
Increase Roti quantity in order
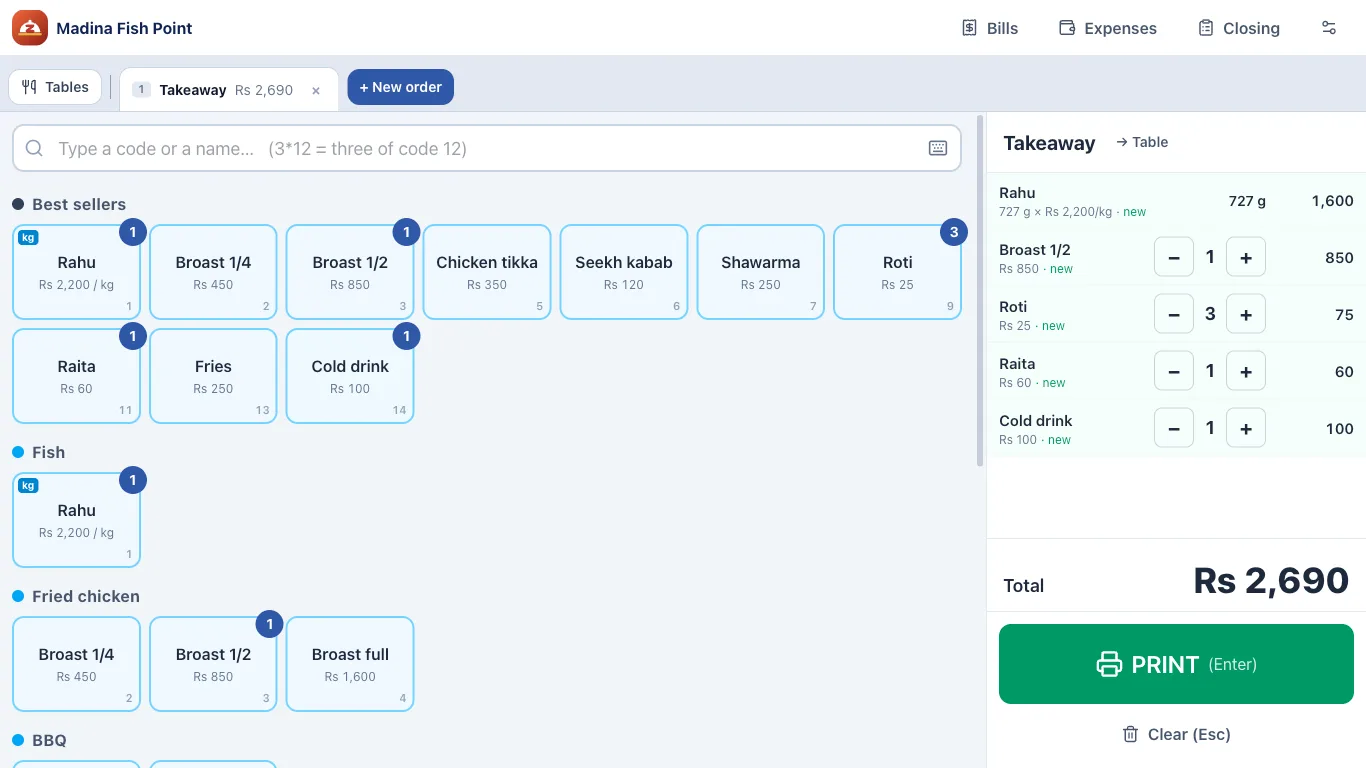[x=1246, y=314]
